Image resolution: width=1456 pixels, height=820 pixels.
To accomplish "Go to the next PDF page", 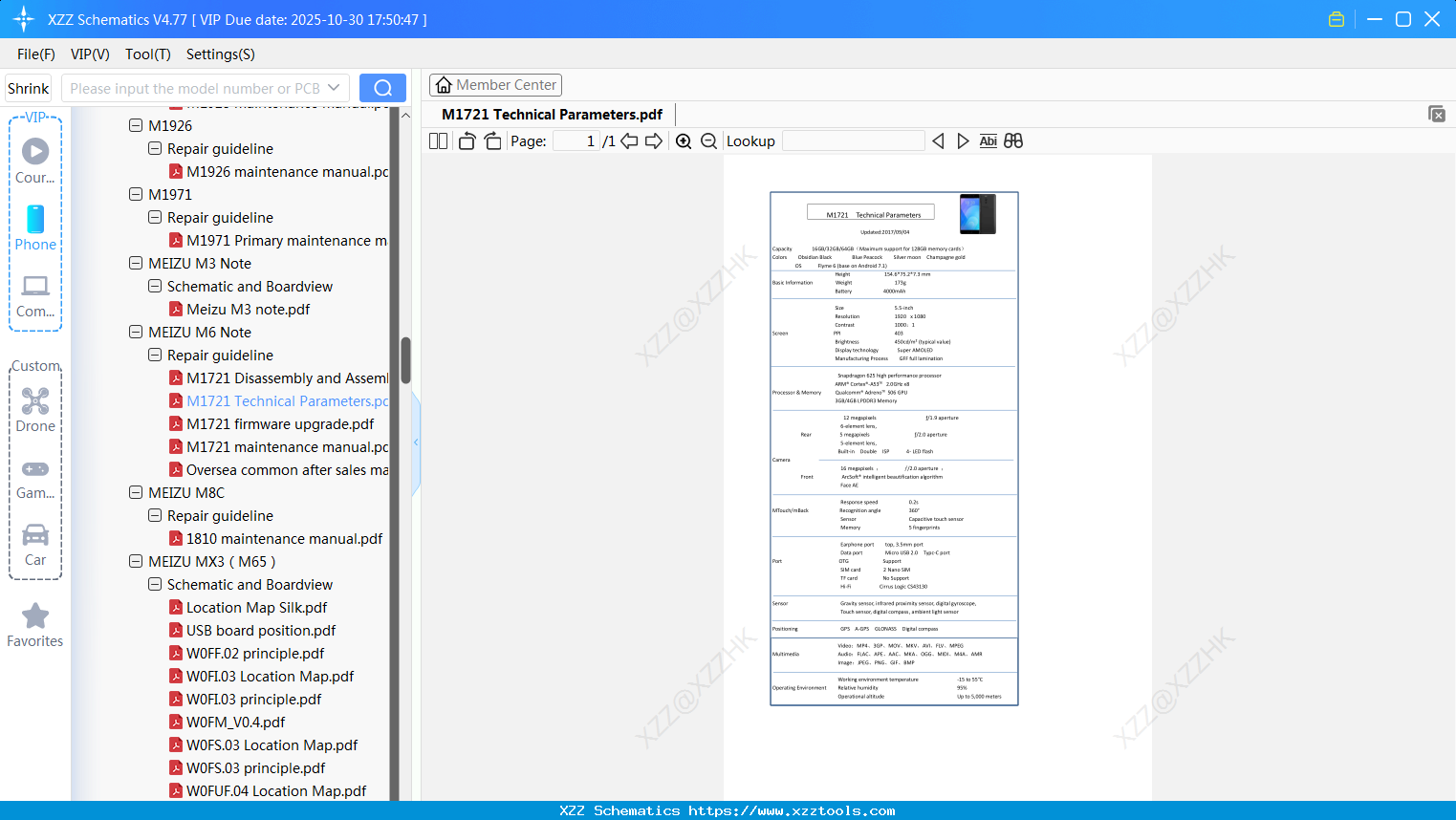I will [654, 141].
